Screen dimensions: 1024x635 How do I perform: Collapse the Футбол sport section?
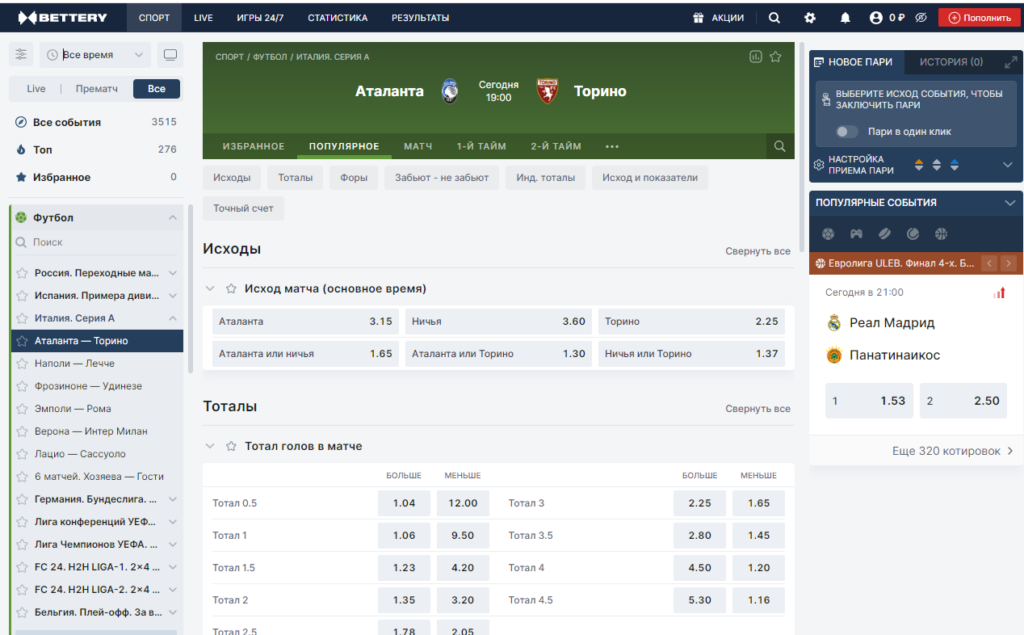coord(172,218)
